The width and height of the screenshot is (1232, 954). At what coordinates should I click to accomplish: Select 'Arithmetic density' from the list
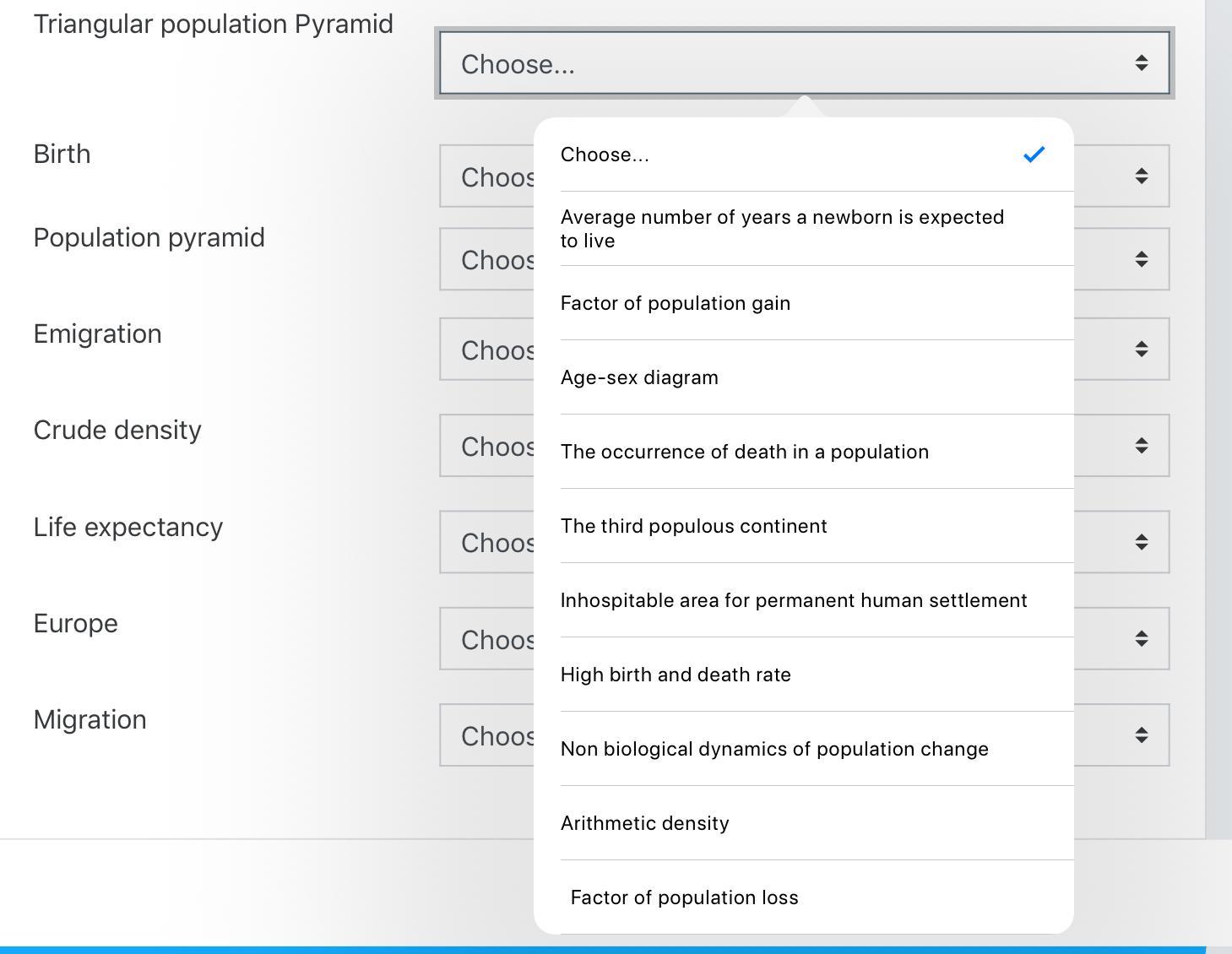point(644,824)
